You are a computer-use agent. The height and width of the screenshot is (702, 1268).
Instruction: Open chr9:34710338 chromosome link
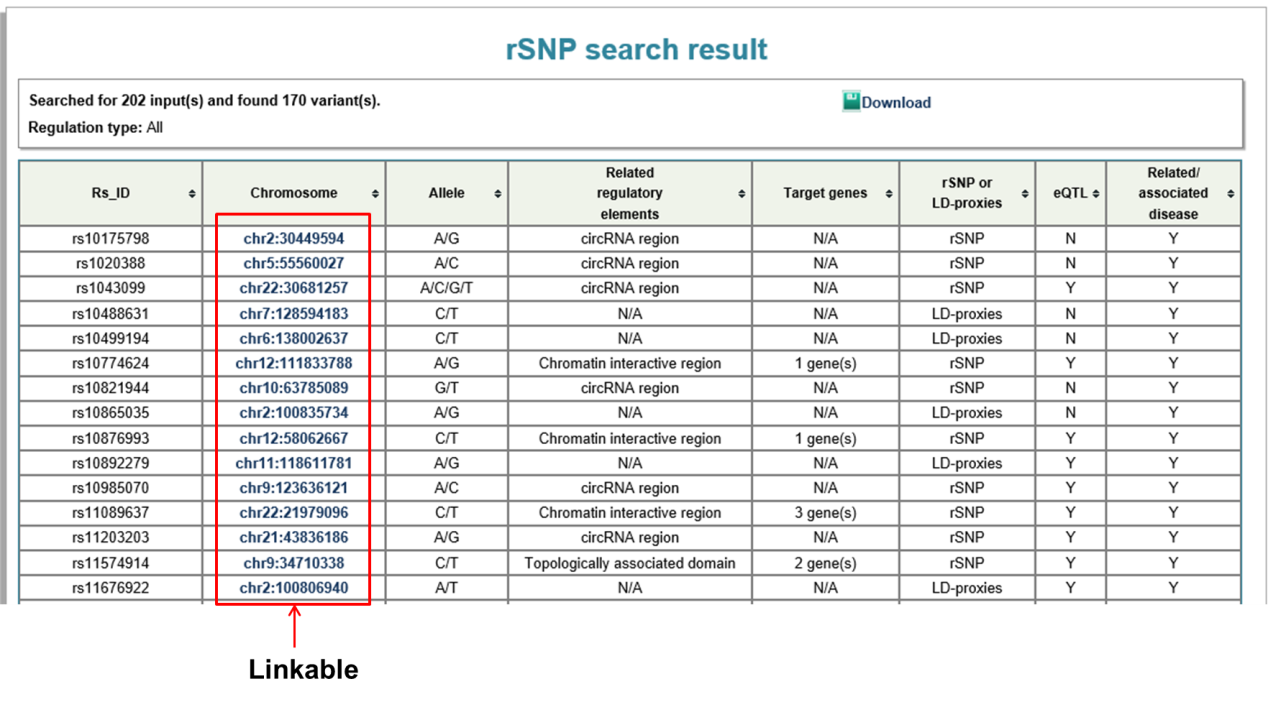294,563
